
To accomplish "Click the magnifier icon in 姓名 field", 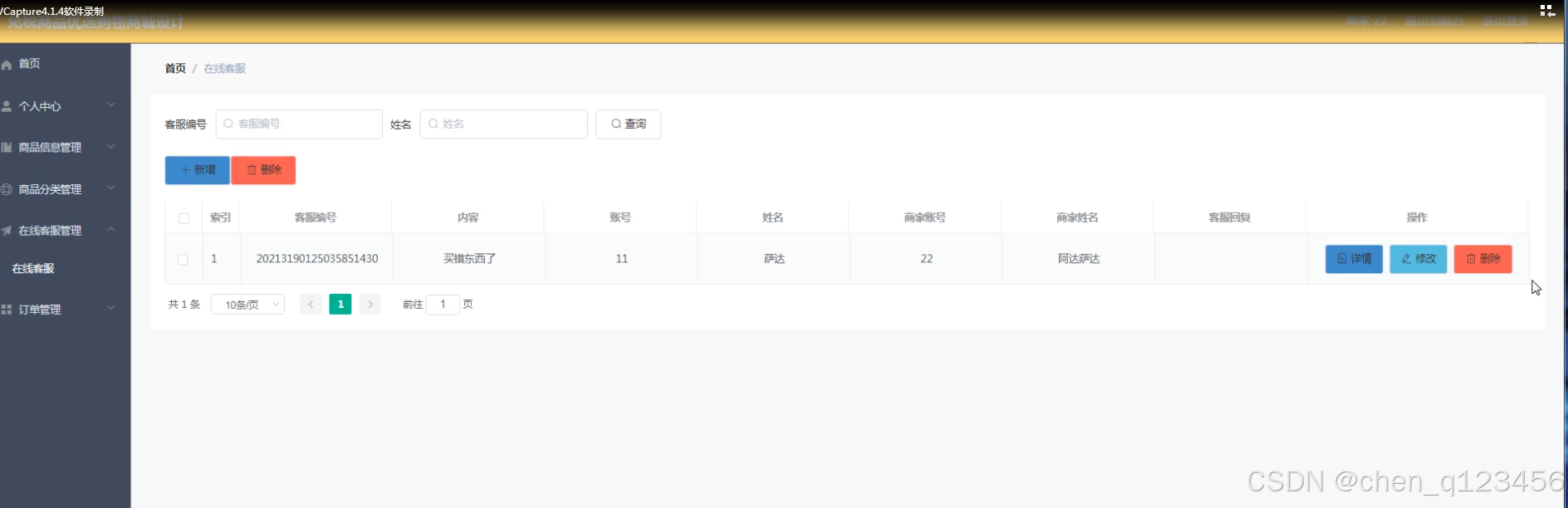I will [433, 124].
